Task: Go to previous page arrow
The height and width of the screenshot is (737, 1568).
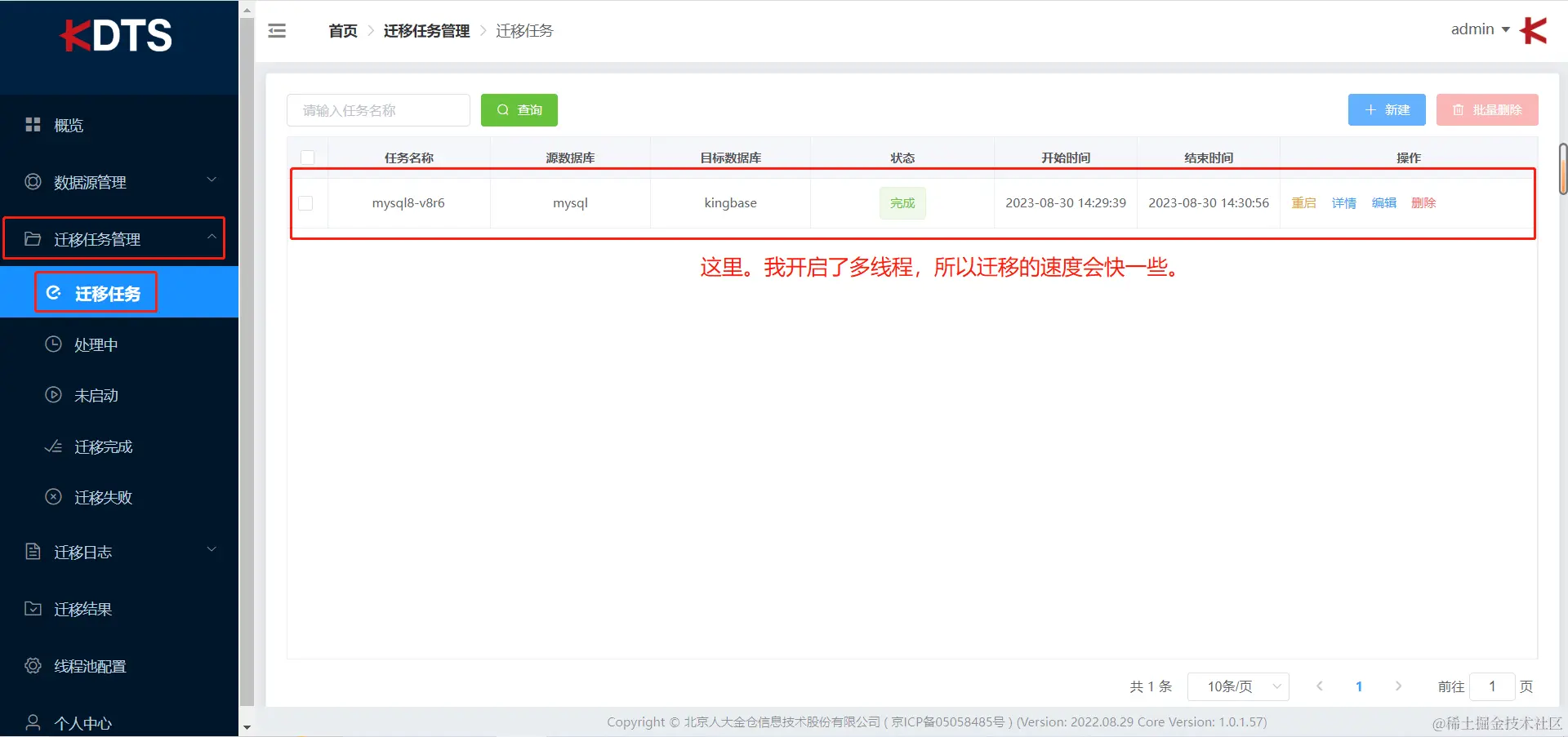Action: tap(1320, 686)
